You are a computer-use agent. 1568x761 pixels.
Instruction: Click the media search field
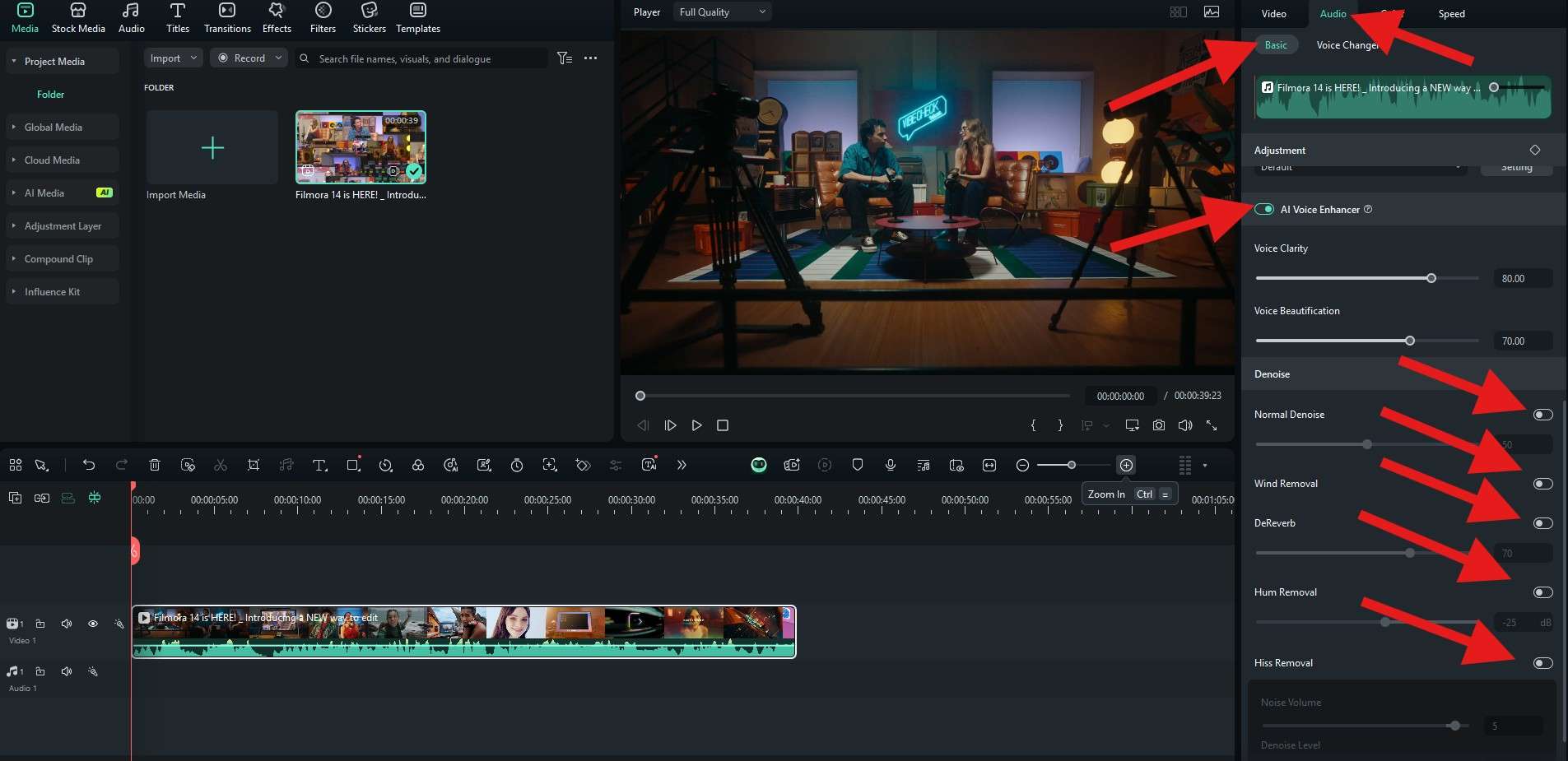coord(421,58)
